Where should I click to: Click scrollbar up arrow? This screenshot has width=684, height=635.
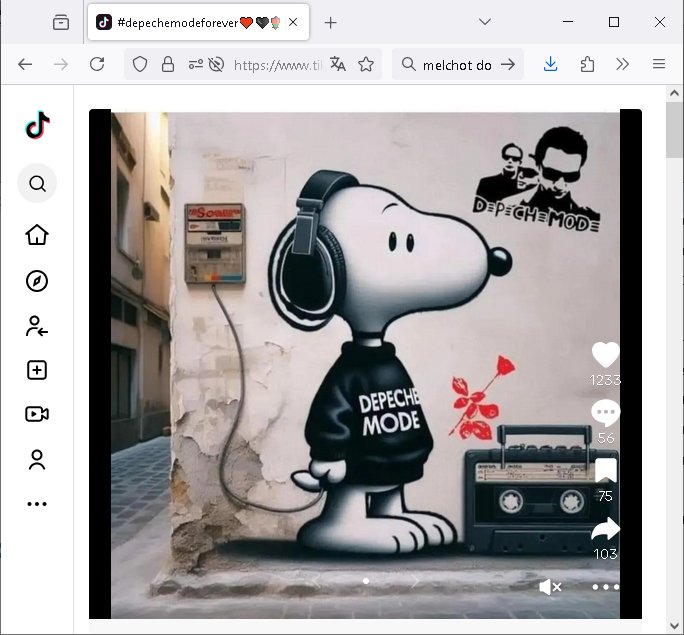pyautogui.click(x=674, y=93)
